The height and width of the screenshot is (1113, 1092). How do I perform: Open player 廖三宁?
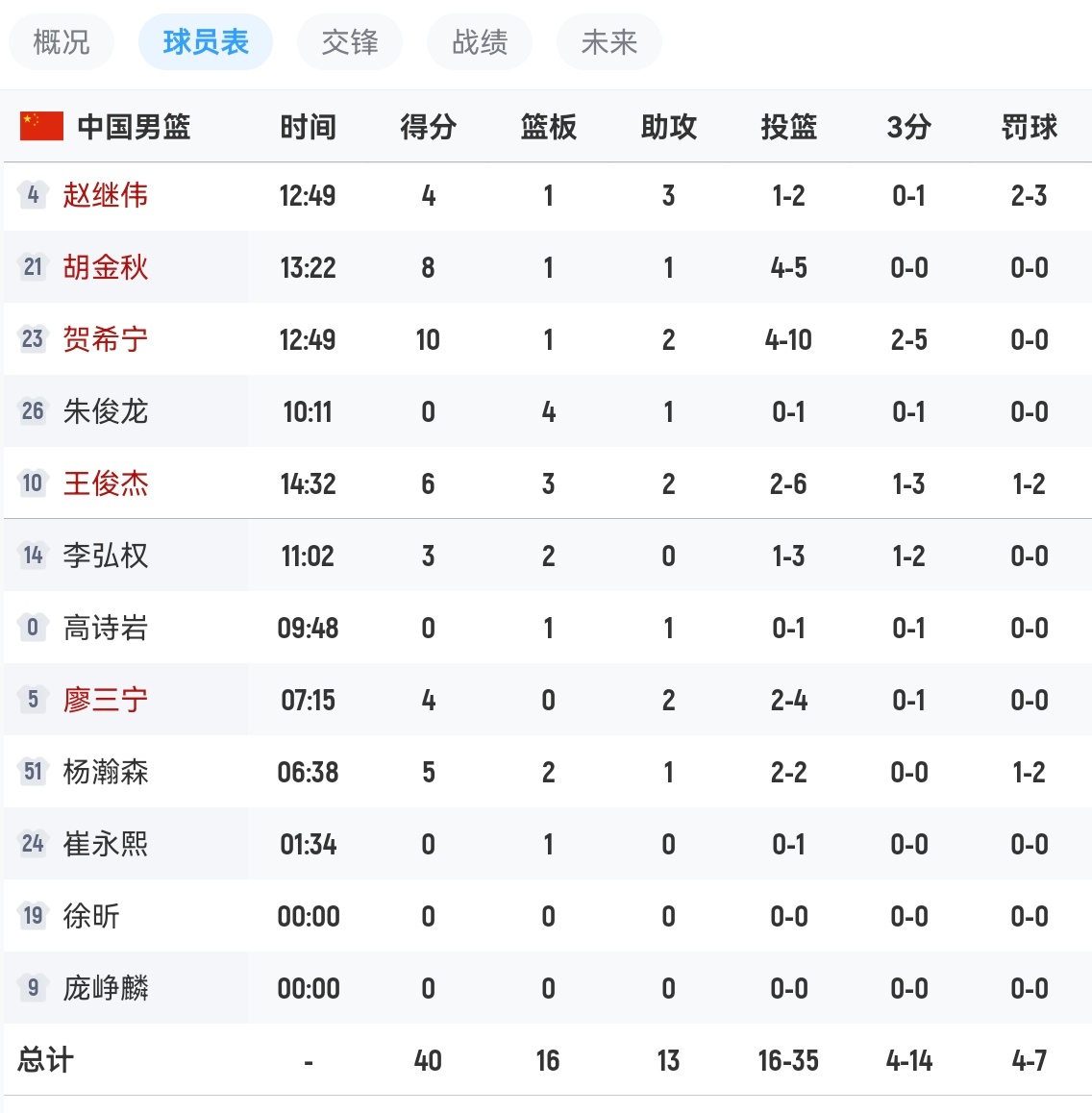tap(105, 700)
